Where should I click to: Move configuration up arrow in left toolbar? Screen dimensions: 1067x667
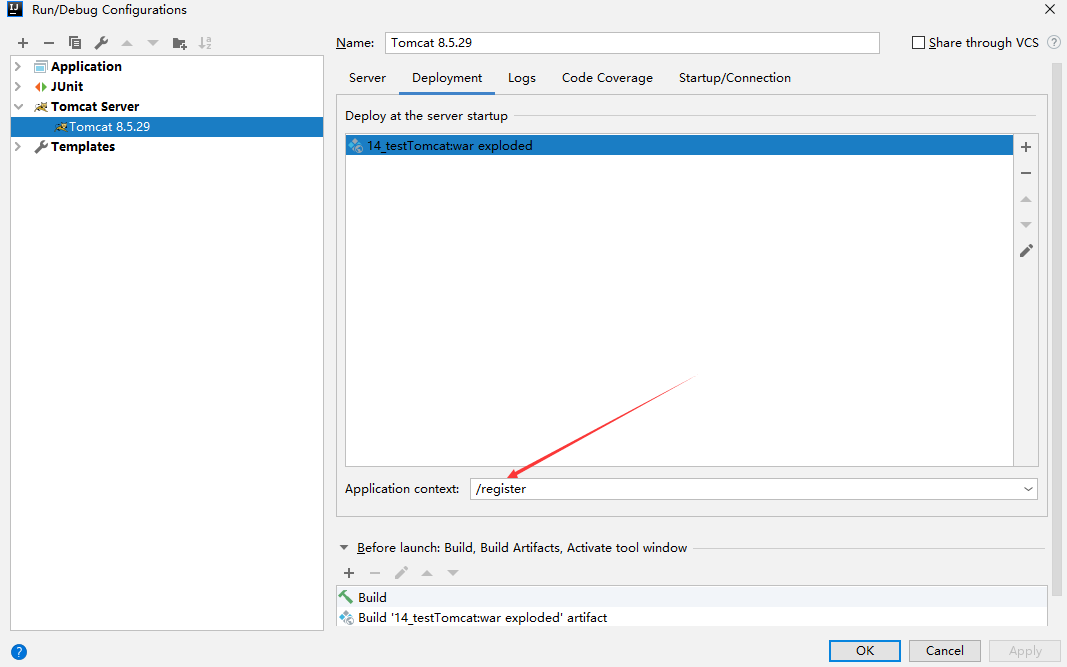(127, 43)
